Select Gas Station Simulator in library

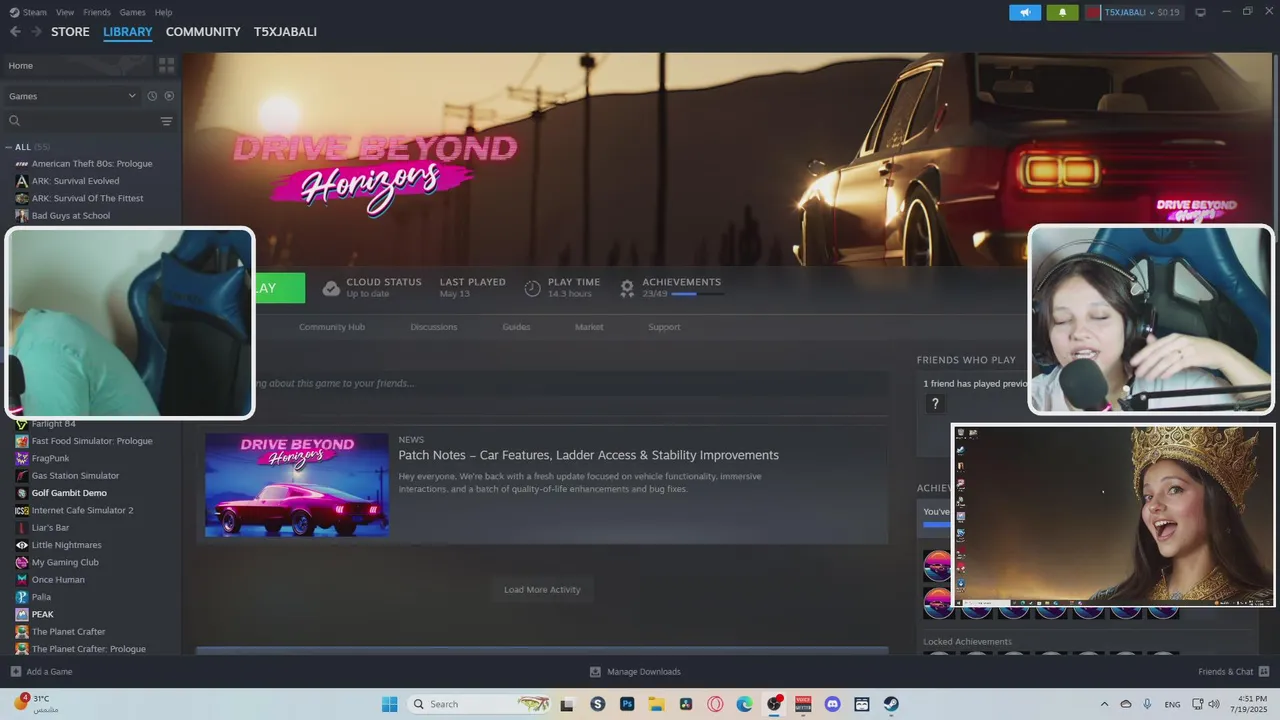[75, 476]
